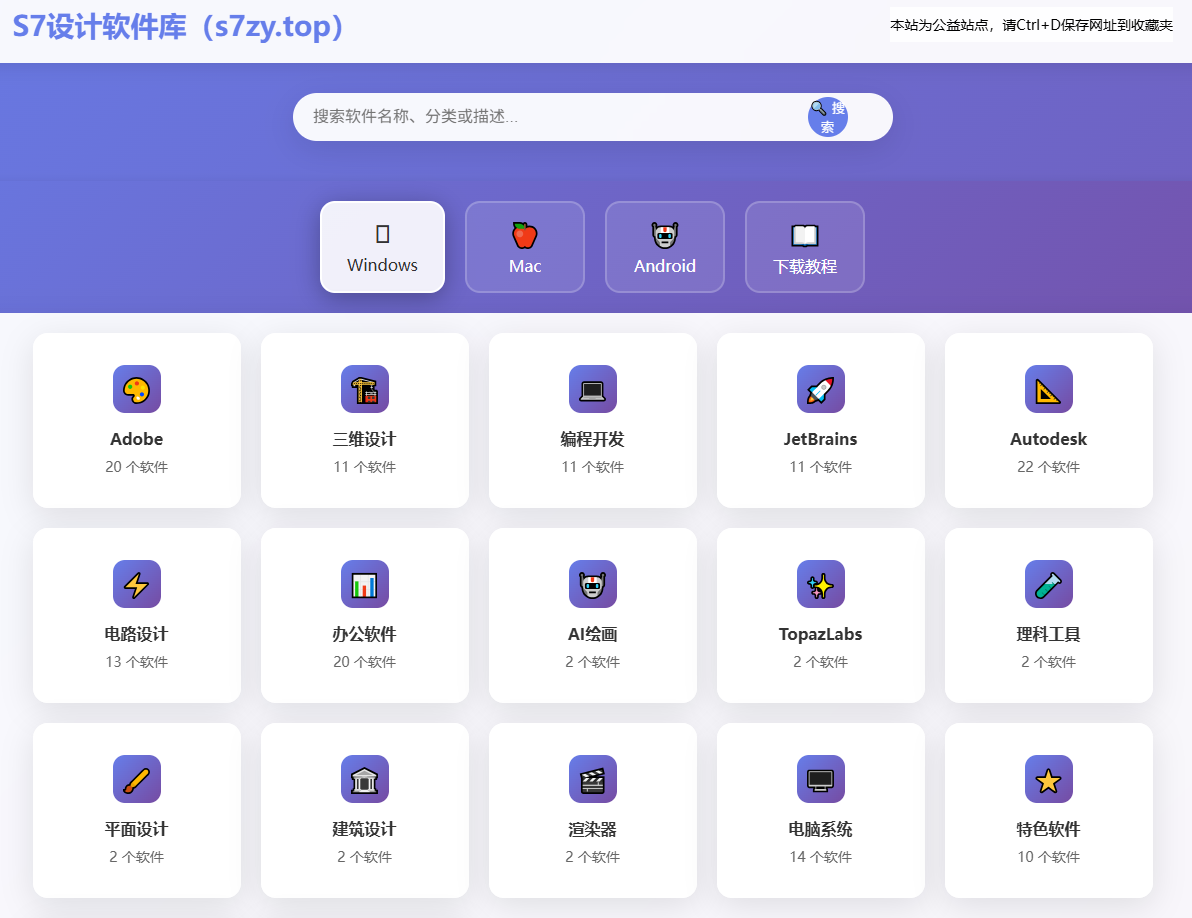Open the 电路设计 lightning bolt icon
Screen dimensions: 1192x918
(137, 584)
